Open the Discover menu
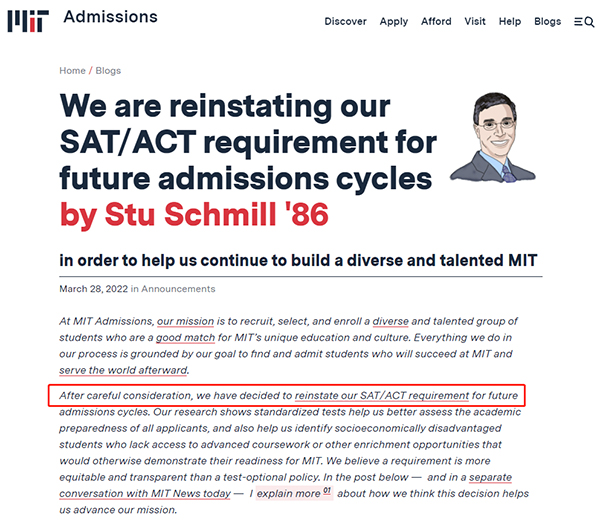600x523 pixels. tap(345, 21)
